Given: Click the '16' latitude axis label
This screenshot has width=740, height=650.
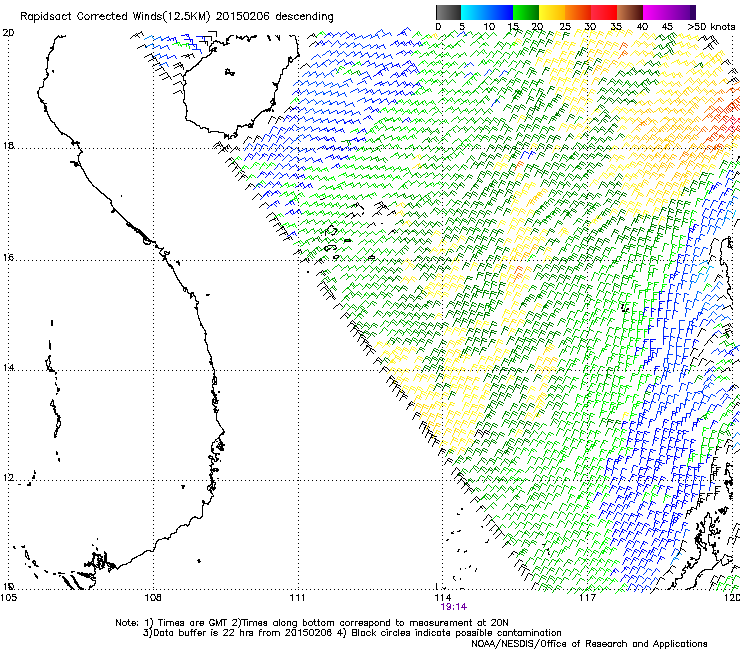Looking at the screenshot, I should 8,258.
